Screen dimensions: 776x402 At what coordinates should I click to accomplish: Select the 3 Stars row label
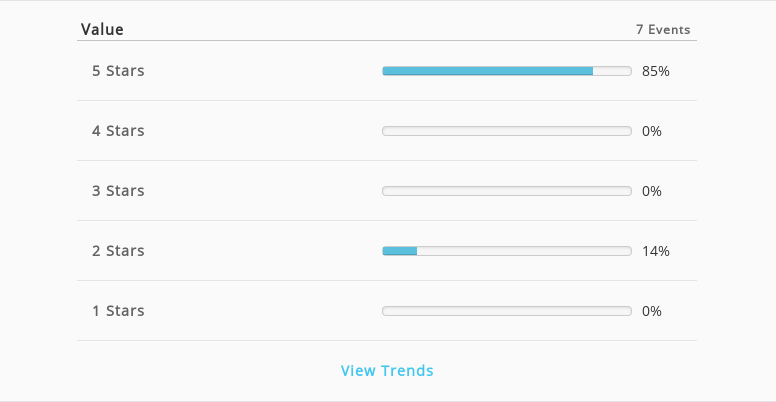coord(118,191)
